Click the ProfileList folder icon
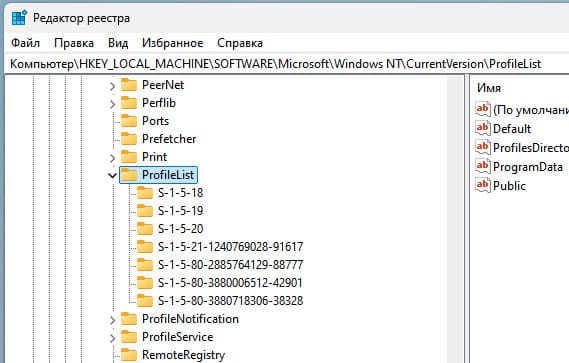Viewport: 569px width, 363px height. [x=129, y=175]
